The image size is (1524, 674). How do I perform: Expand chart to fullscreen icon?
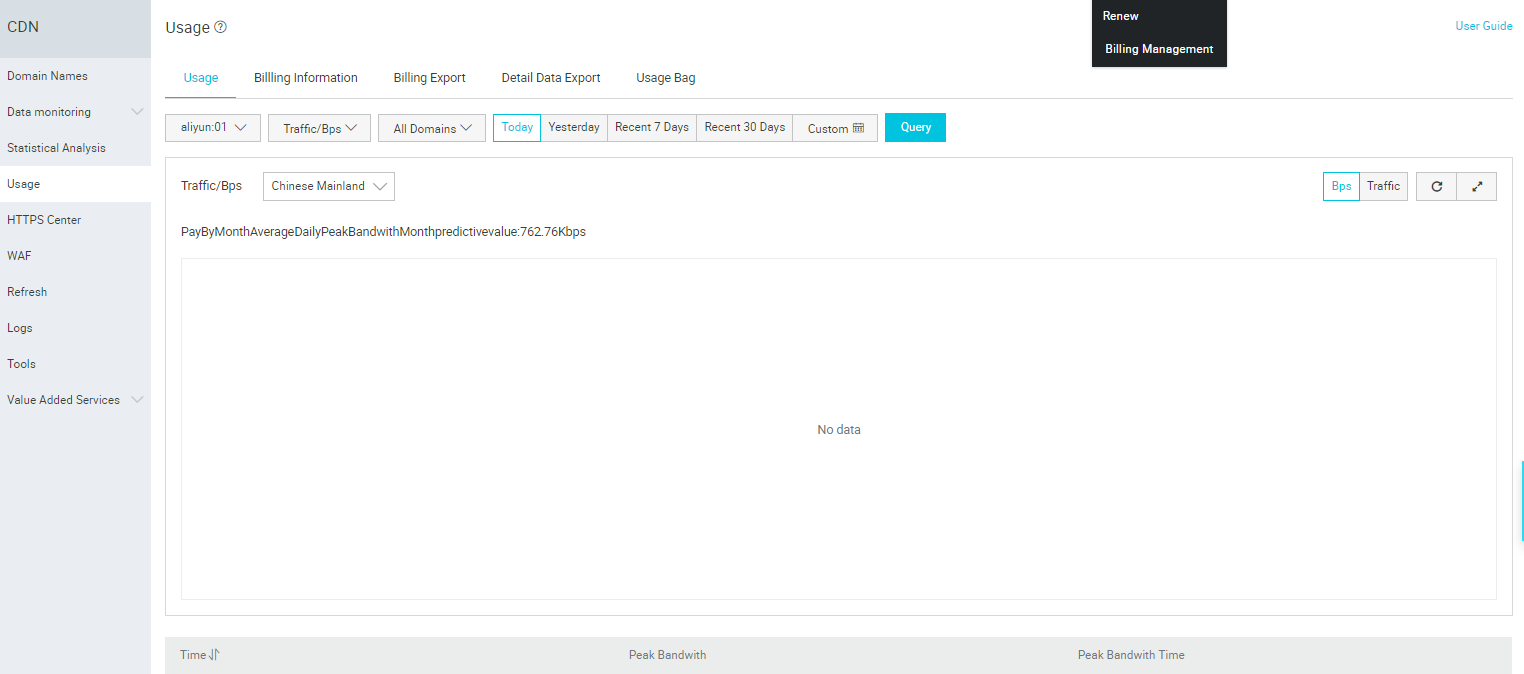(x=1477, y=186)
